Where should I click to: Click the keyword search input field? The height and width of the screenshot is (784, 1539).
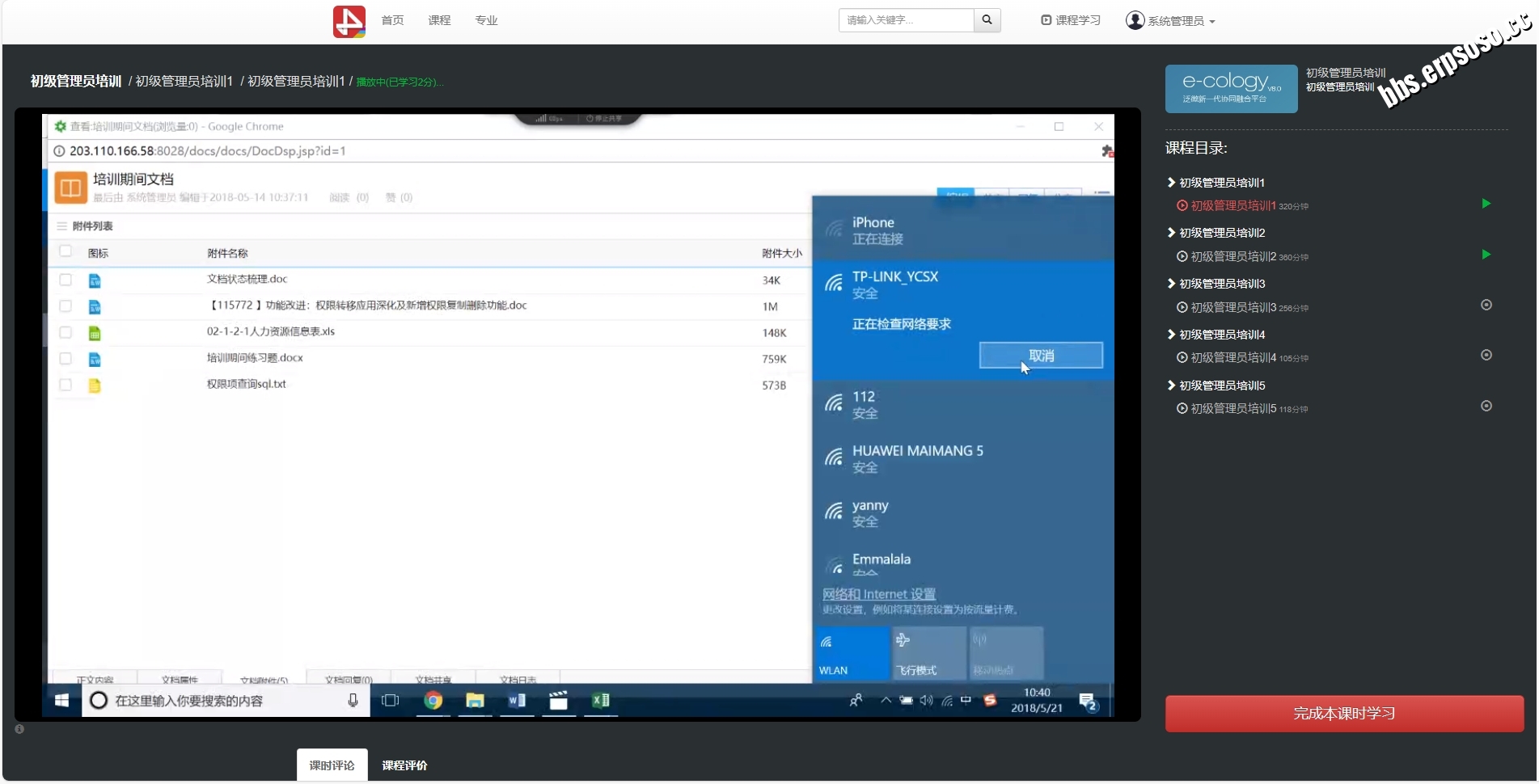click(906, 20)
